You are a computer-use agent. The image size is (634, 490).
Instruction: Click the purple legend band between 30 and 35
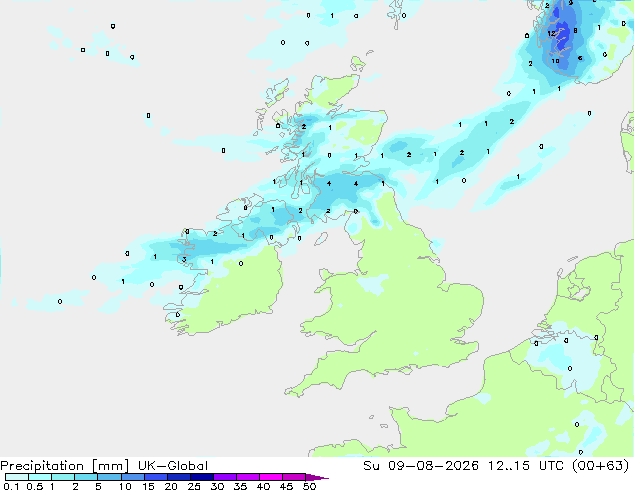tap(224, 477)
